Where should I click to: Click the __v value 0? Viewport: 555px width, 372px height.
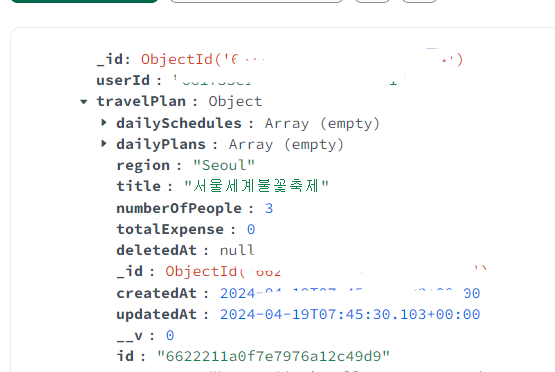(x=170, y=335)
